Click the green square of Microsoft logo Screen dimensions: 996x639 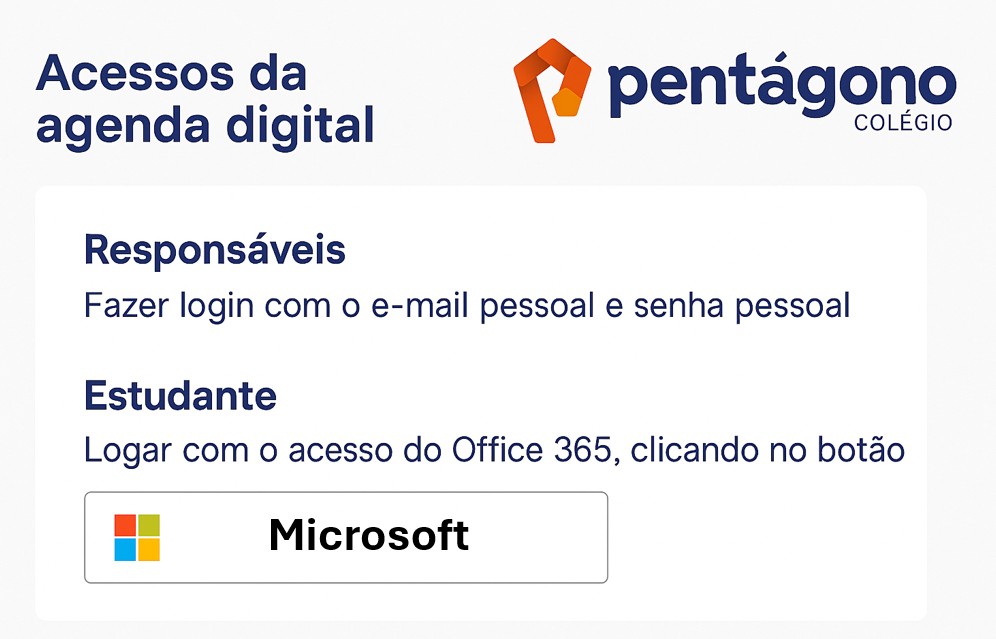pos(149,526)
